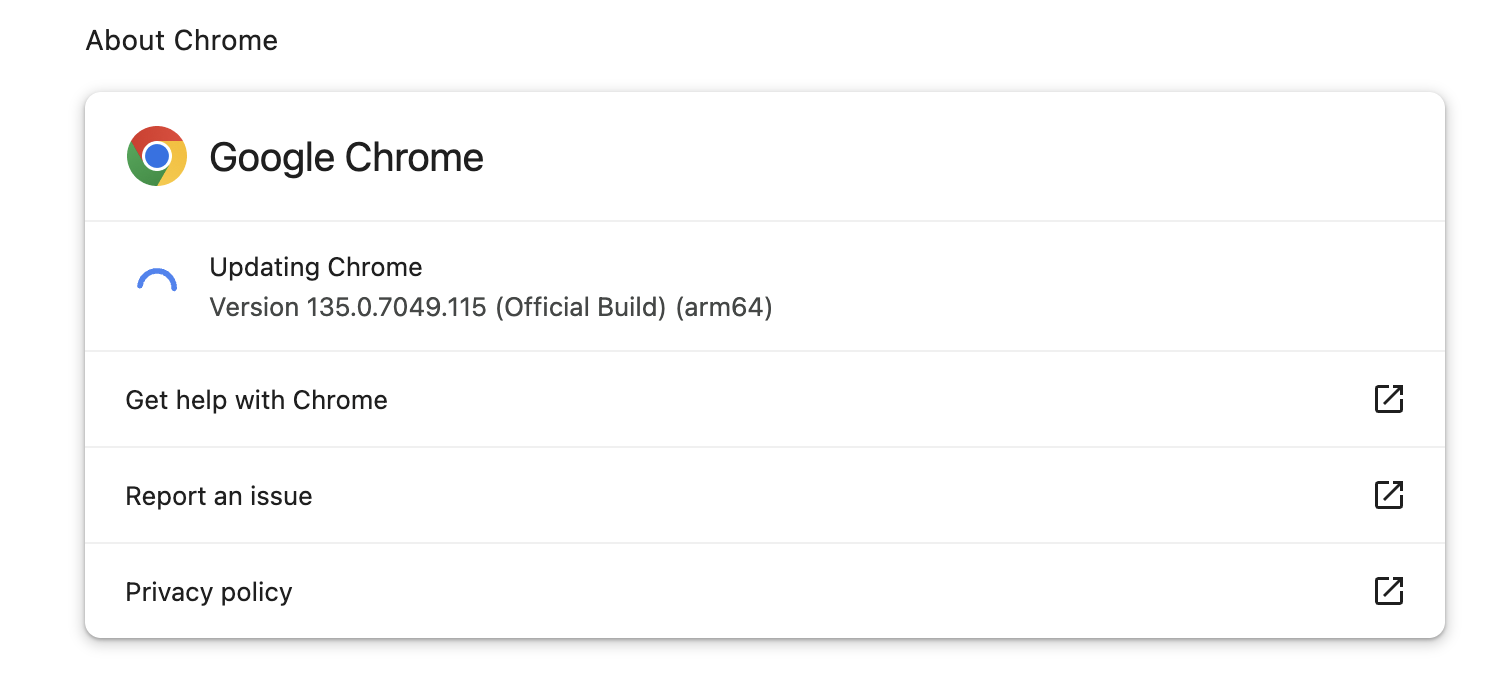Viewport: 1494px width, 682px height.
Task: Click the Updating Chrome status label
Action: click(316, 267)
